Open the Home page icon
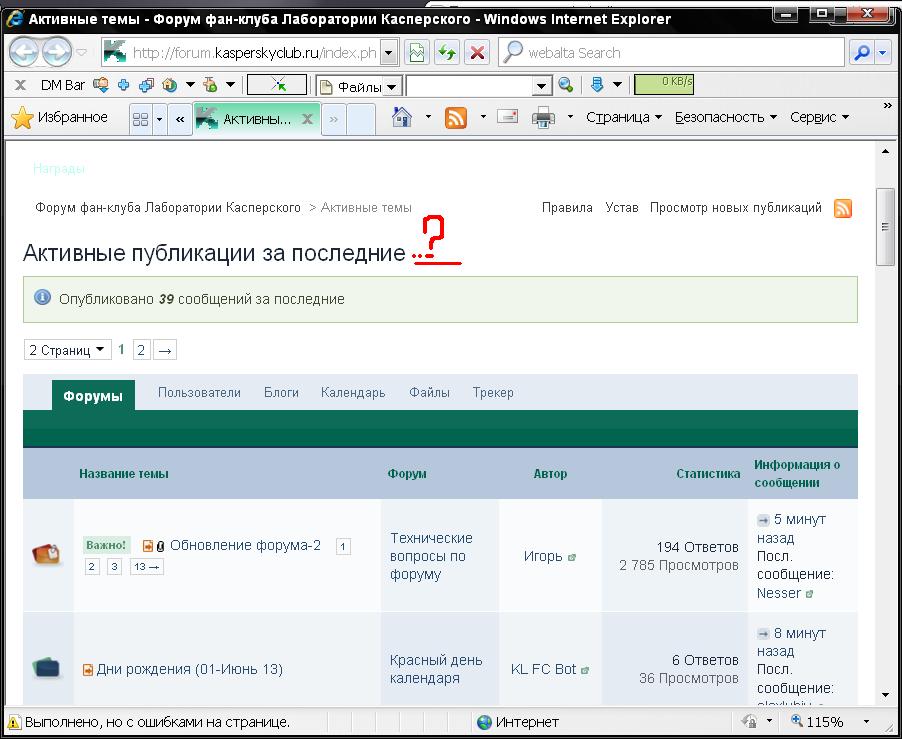Viewport: 902px width, 739px height. pyautogui.click(x=402, y=118)
